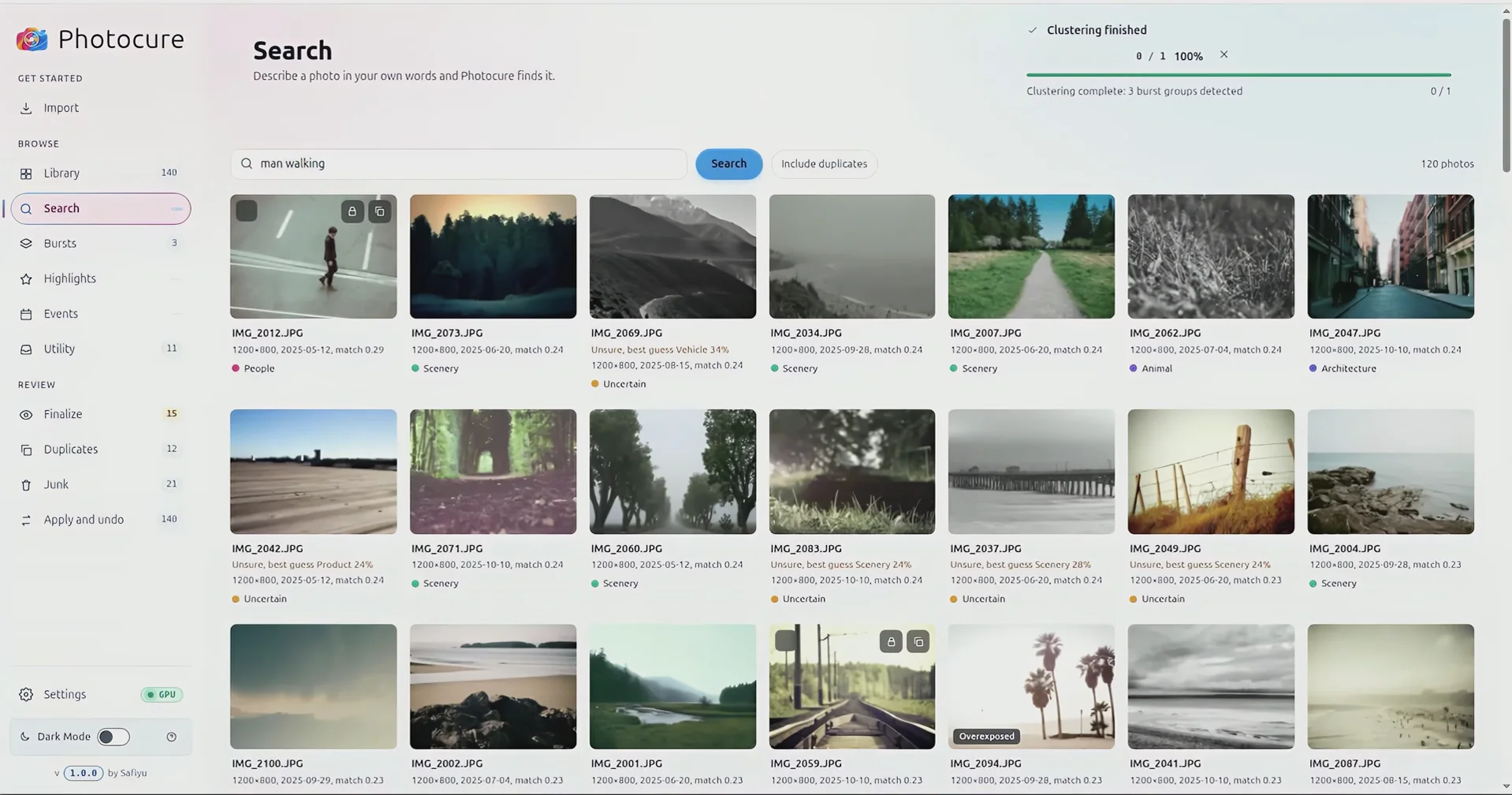Toggle Include duplicates option

(x=824, y=163)
